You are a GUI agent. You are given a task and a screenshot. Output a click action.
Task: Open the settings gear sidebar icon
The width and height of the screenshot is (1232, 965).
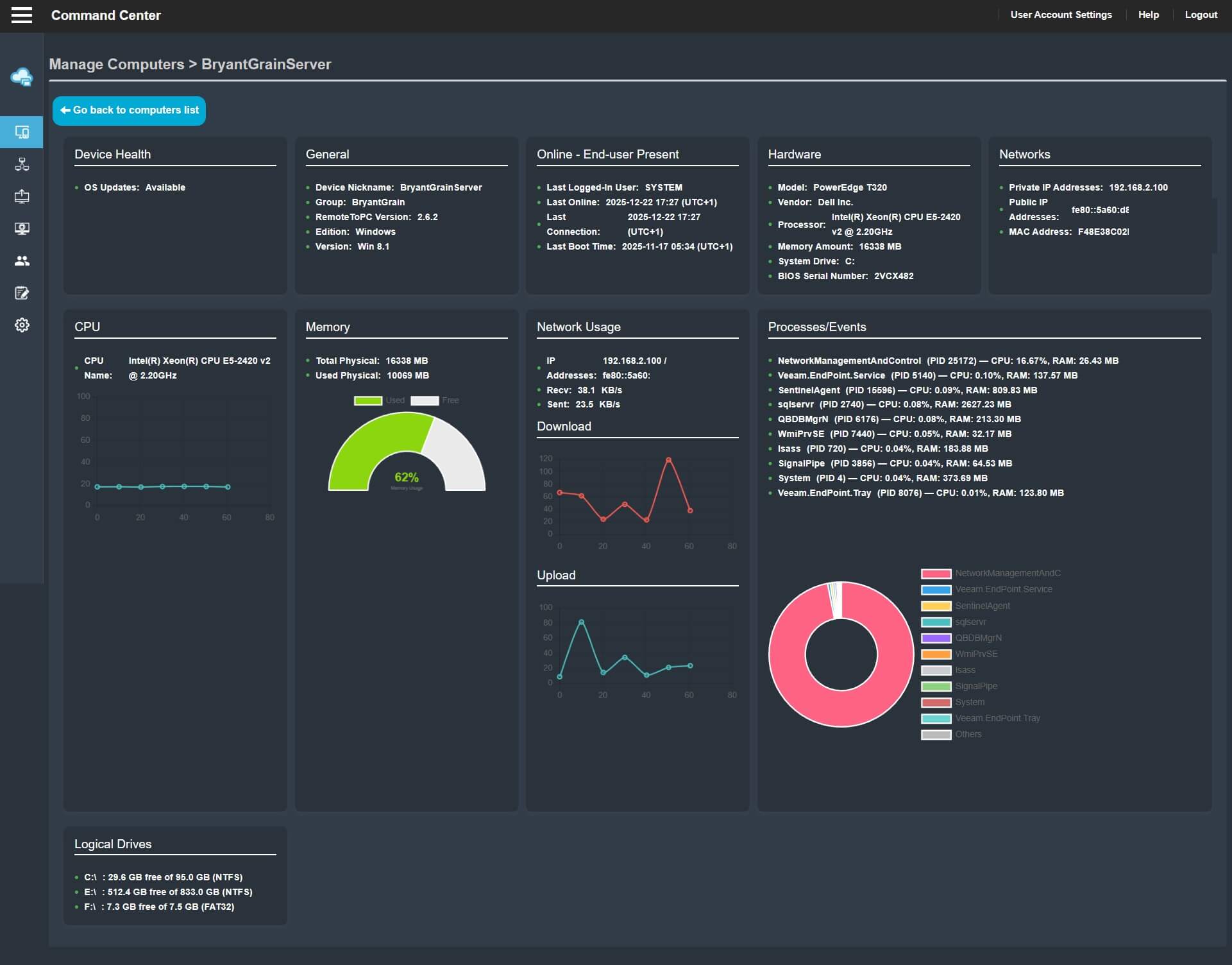22,325
